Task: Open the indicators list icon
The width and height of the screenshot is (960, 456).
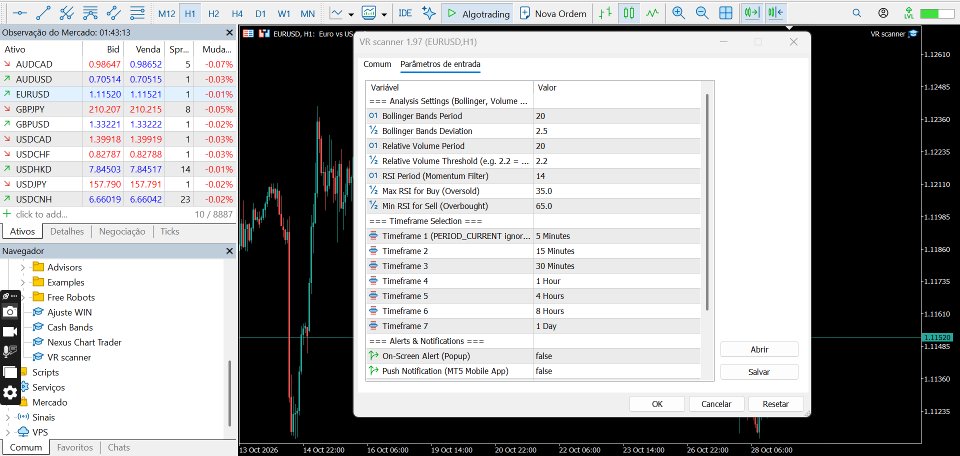Action: point(369,13)
